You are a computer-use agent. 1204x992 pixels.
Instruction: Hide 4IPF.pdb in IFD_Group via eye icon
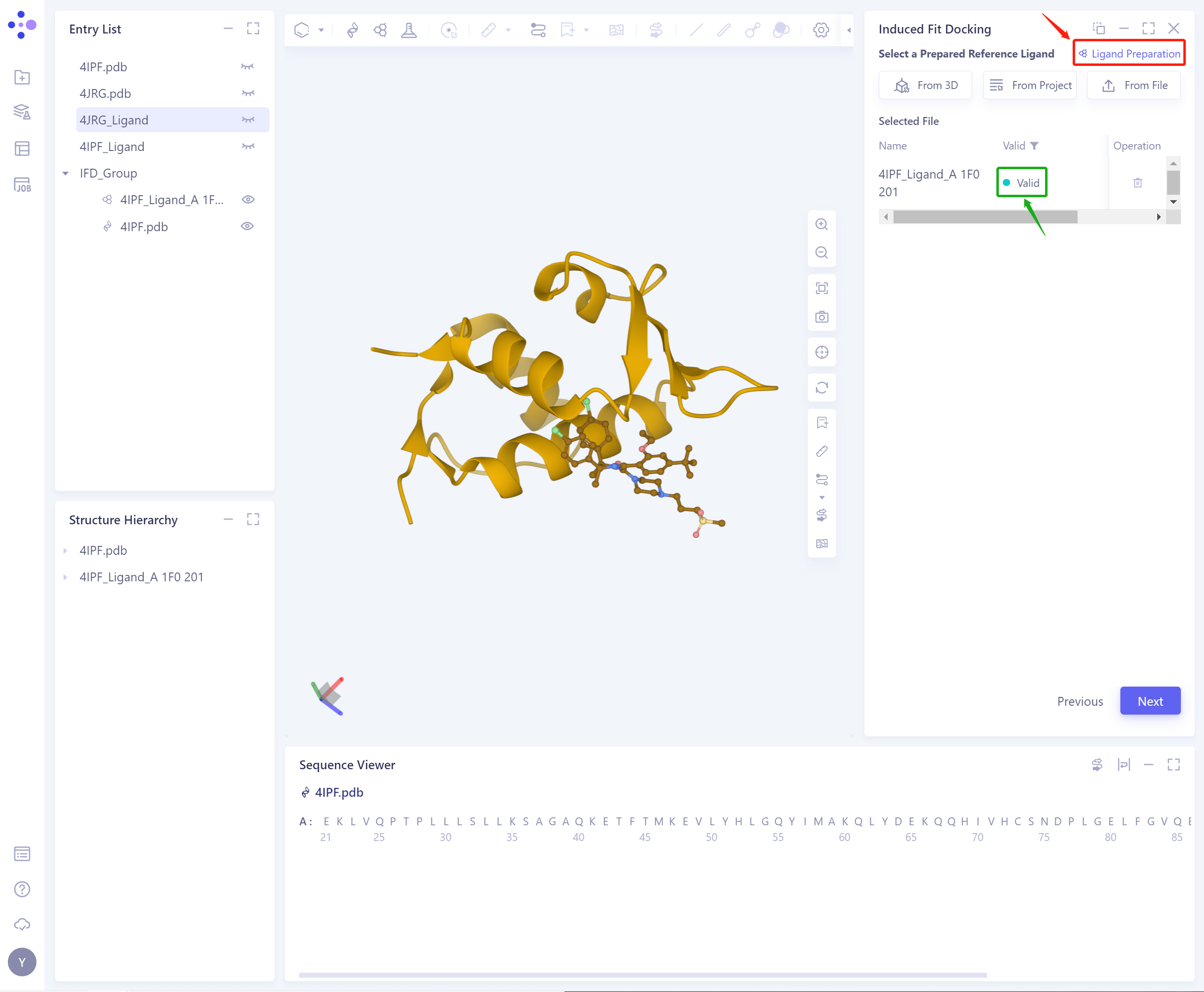pyautogui.click(x=247, y=226)
